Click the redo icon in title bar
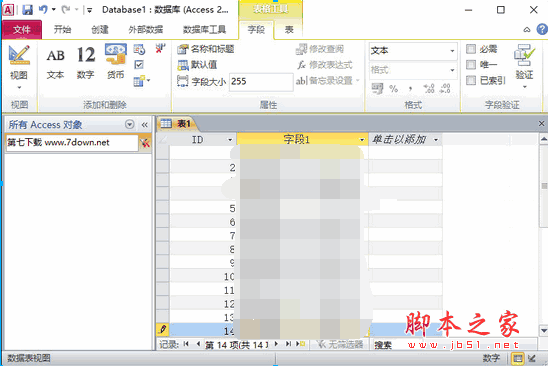Screen dimensions: 548x366 coord(65,9)
